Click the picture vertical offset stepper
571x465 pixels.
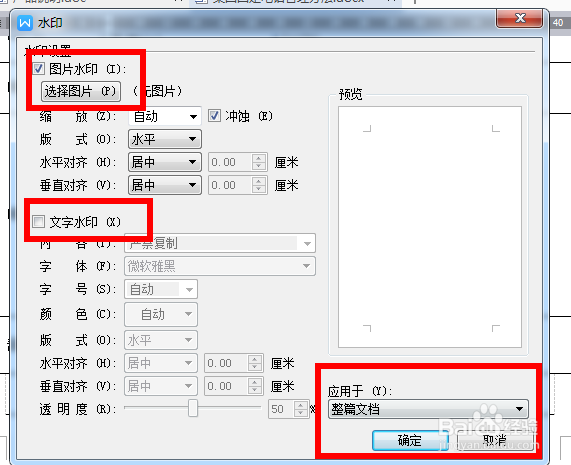pos(259,185)
